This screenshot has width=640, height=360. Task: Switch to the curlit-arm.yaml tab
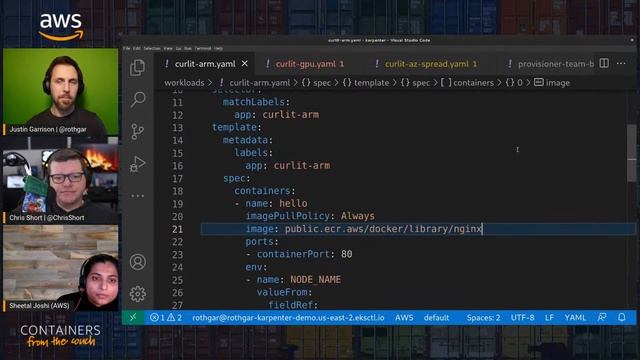pyautogui.click(x=205, y=64)
